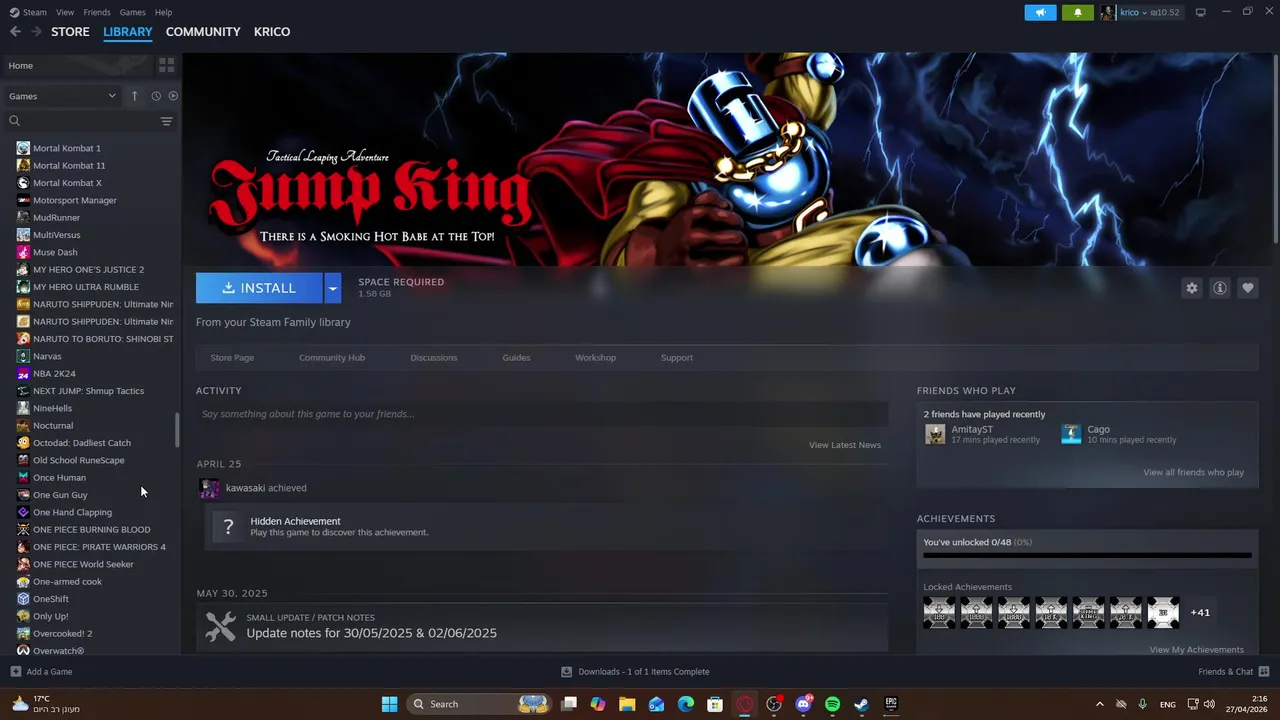Viewport: 1280px width, 720px height.
Task: Open Discussions link
Action: click(x=434, y=357)
